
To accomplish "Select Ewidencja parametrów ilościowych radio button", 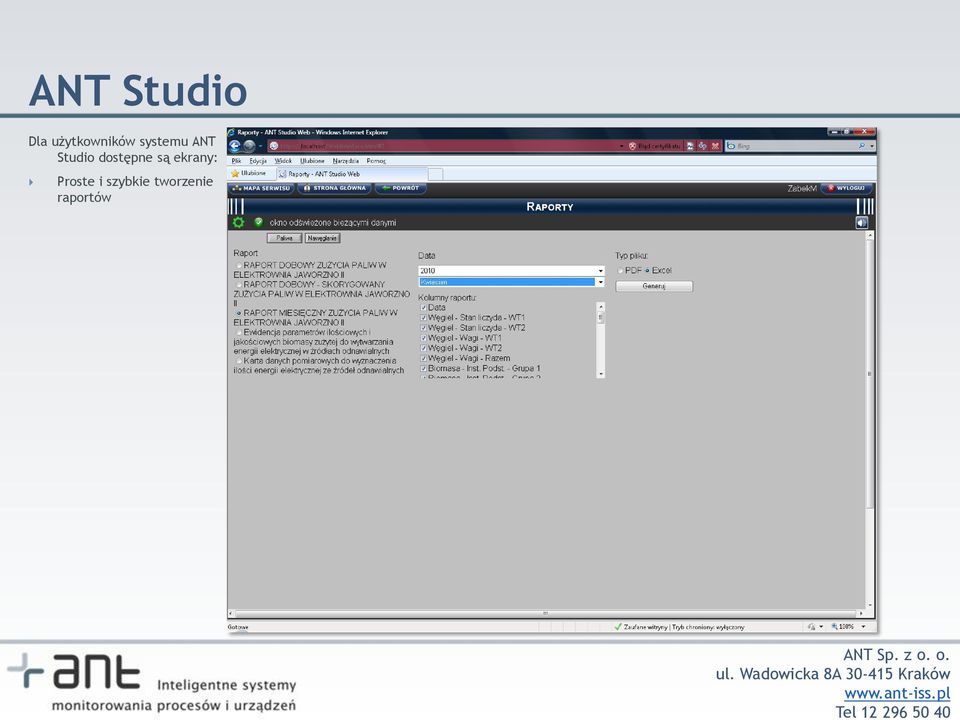I will (239, 332).
